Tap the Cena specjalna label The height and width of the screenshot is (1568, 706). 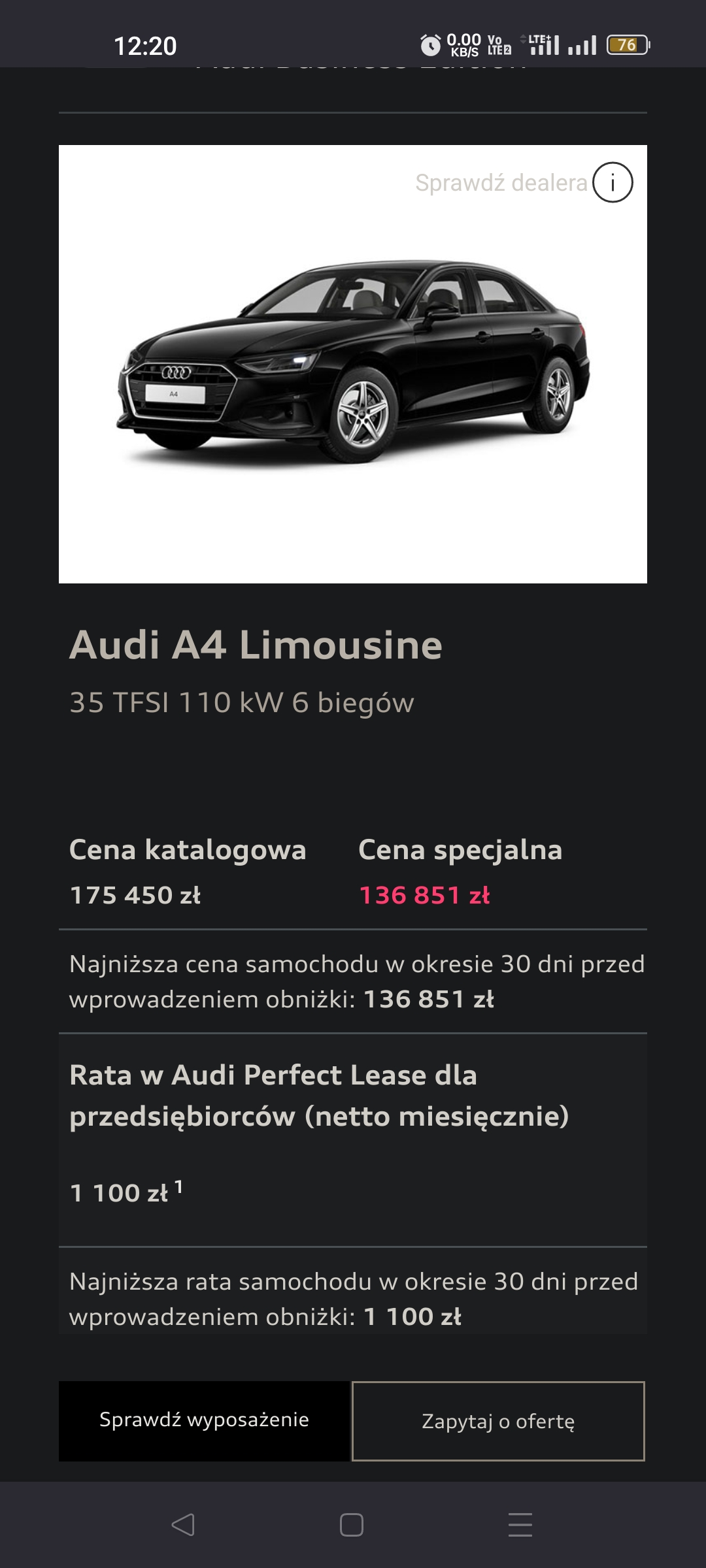pyautogui.click(x=460, y=850)
